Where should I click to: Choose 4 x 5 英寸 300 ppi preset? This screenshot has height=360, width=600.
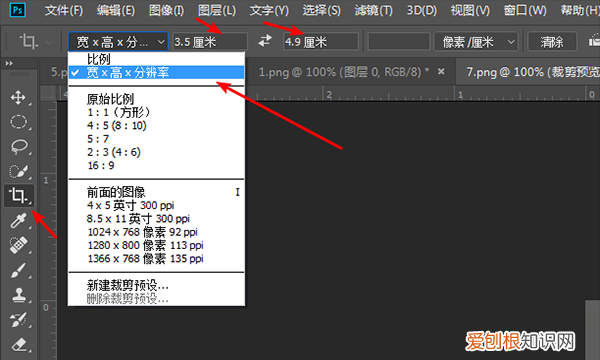pos(156,205)
